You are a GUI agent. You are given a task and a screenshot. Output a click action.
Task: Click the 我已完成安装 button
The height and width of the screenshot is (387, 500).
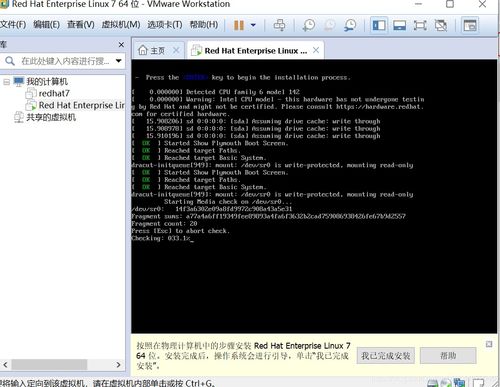[x=386, y=356]
